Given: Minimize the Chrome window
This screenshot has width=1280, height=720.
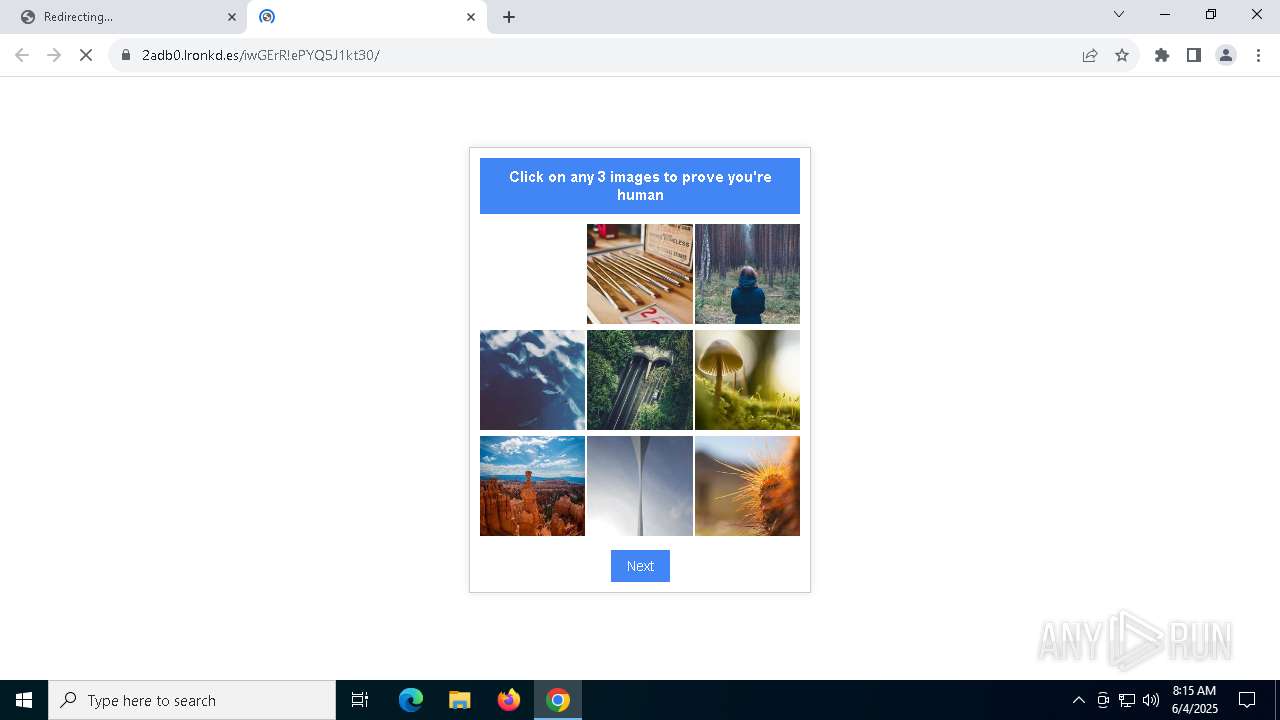Looking at the screenshot, I should click(1165, 14).
